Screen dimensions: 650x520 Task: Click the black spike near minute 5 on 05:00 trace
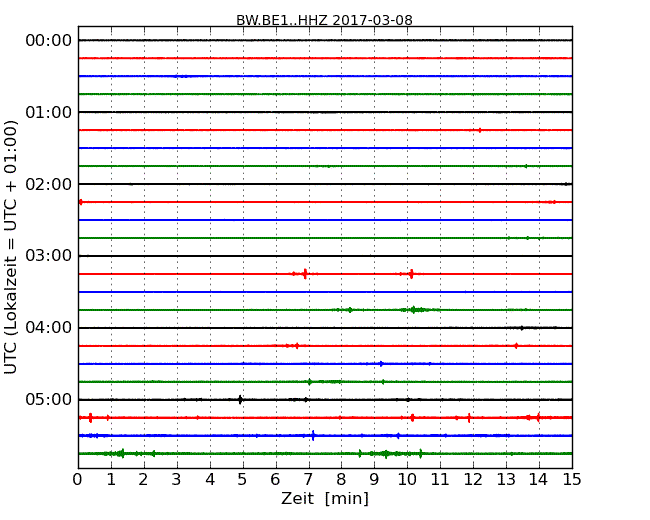240,400
